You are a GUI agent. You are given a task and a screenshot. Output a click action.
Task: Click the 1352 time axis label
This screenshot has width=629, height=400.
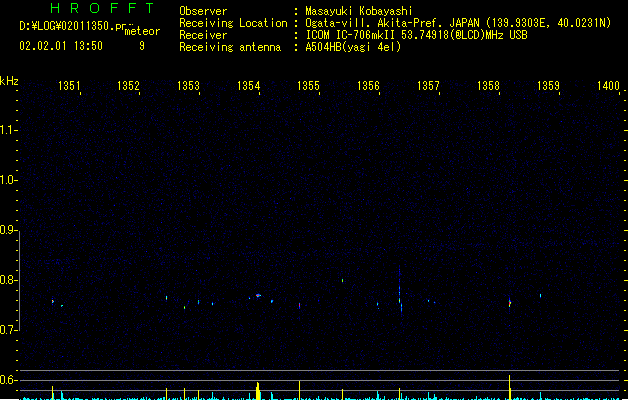[128, 86]
